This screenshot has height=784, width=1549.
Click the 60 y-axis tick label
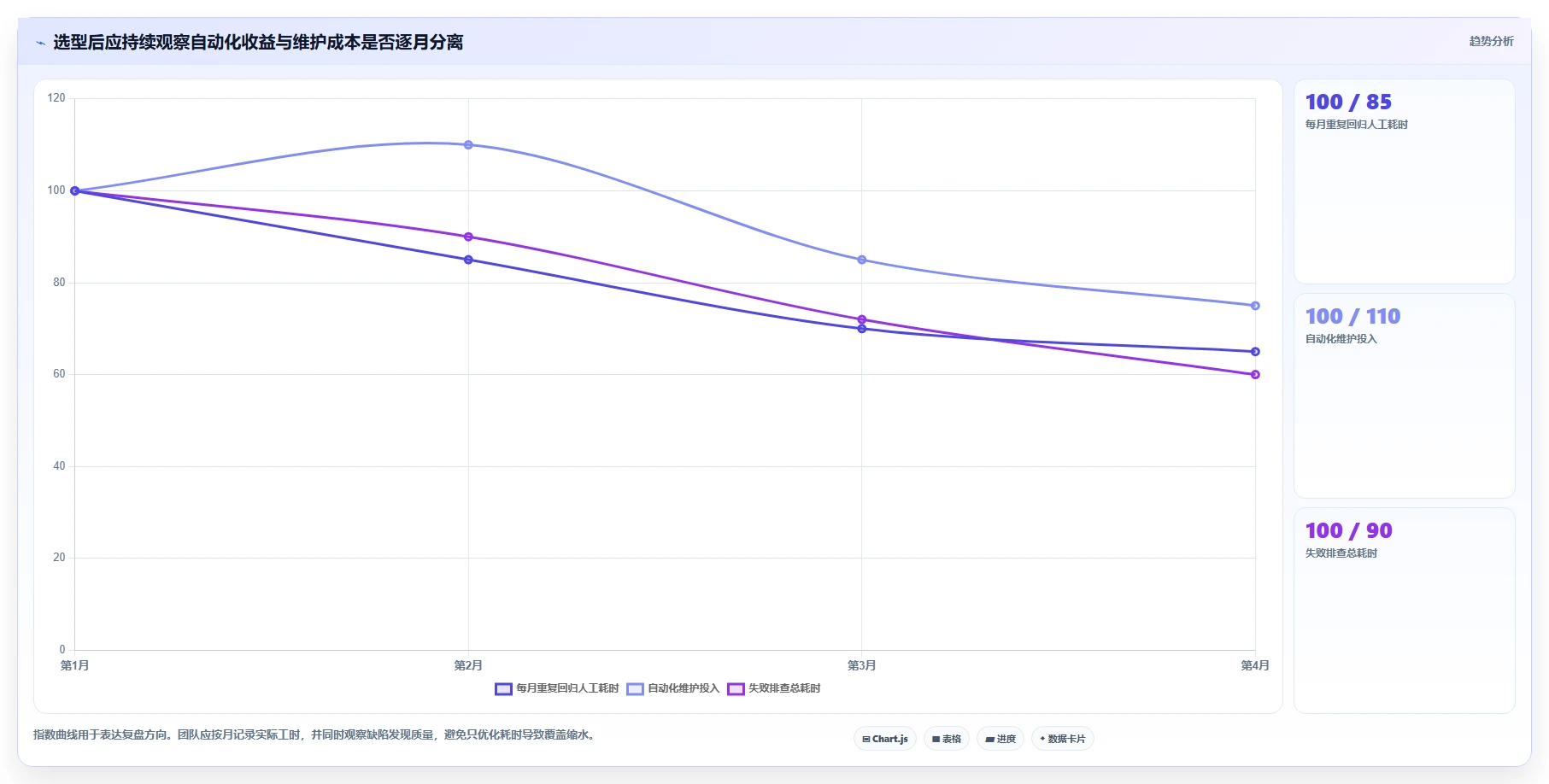59,374
